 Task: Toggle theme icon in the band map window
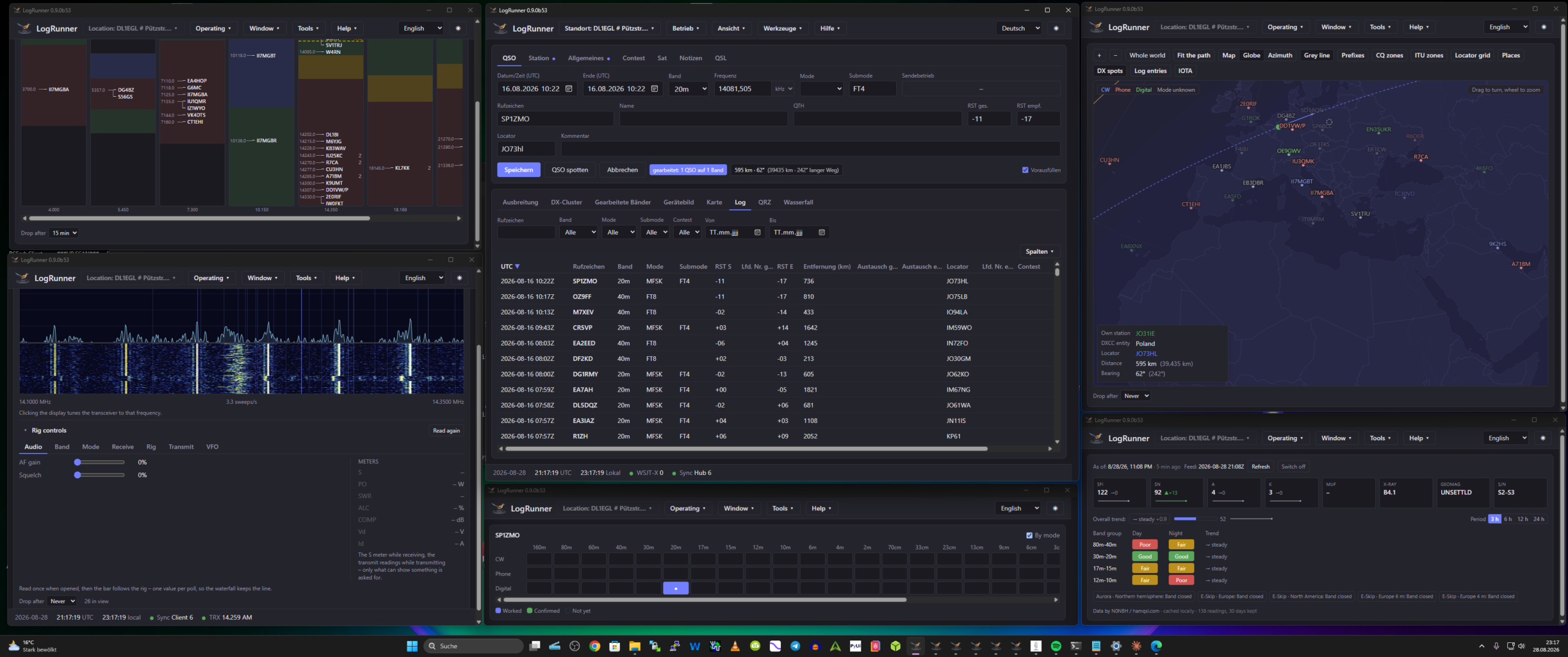[x=458, y=28]
